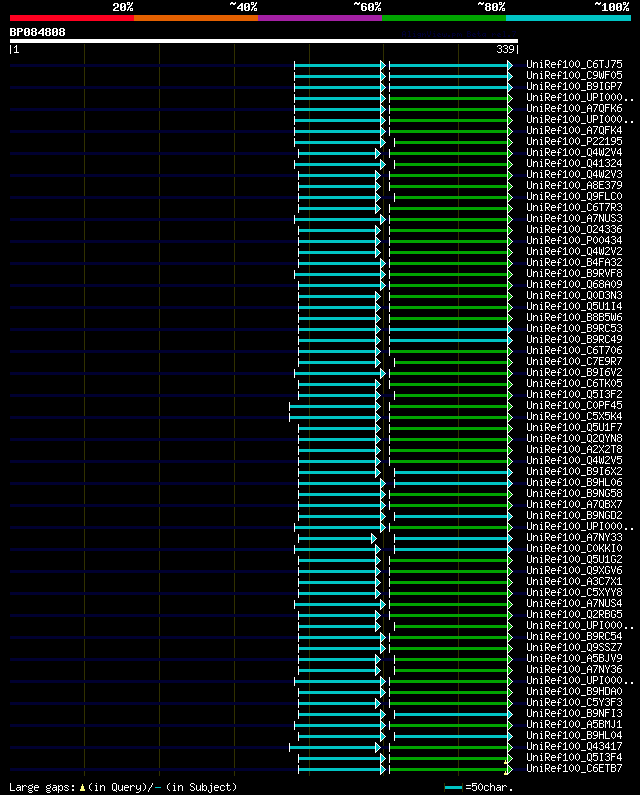Choose the UniRef100_Q43417 hit
The width and height of the screenshot is (640, 795).
(x=574, y=746)
